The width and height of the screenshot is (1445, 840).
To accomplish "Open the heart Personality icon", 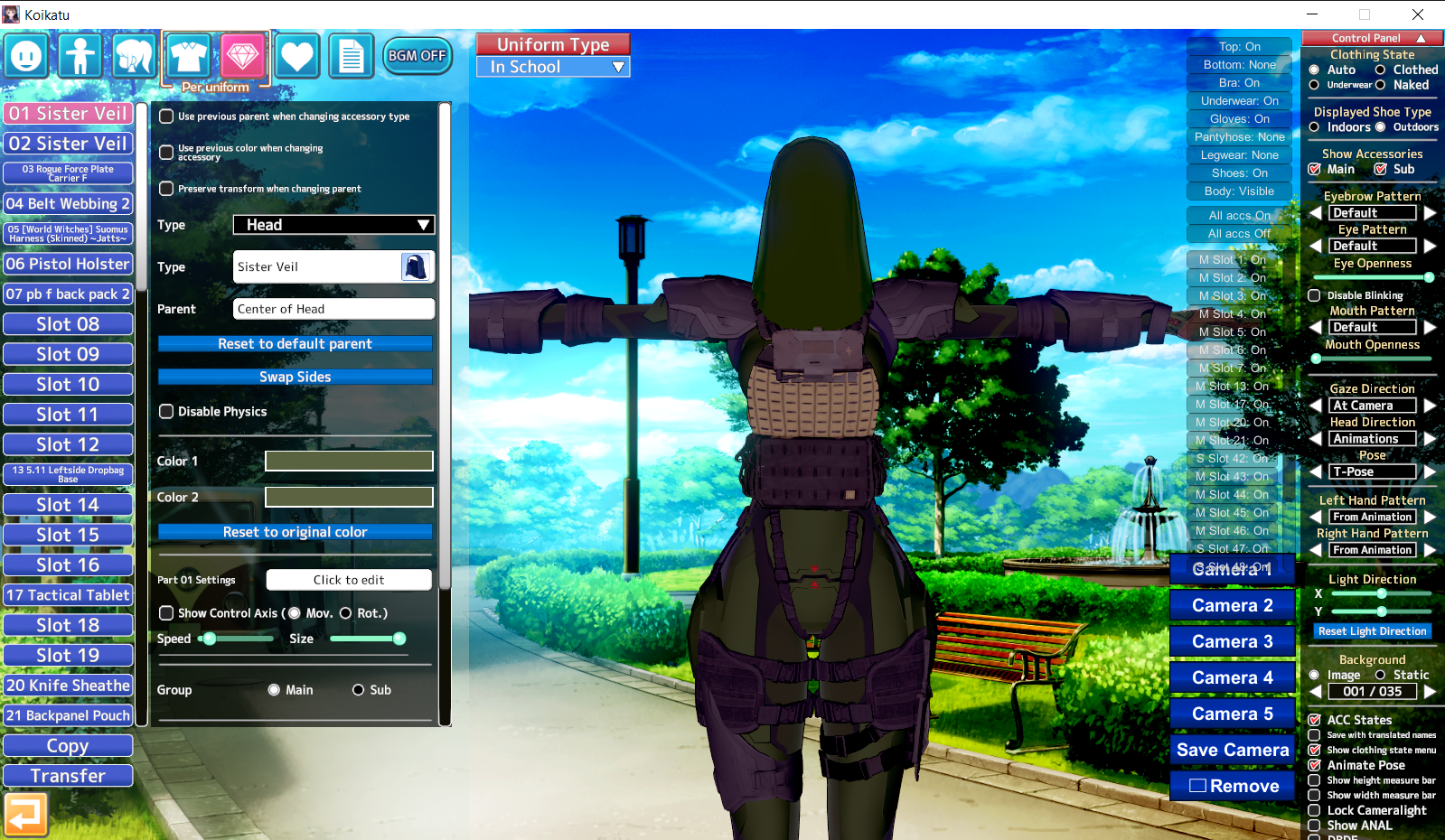I will tap(297, 57).
